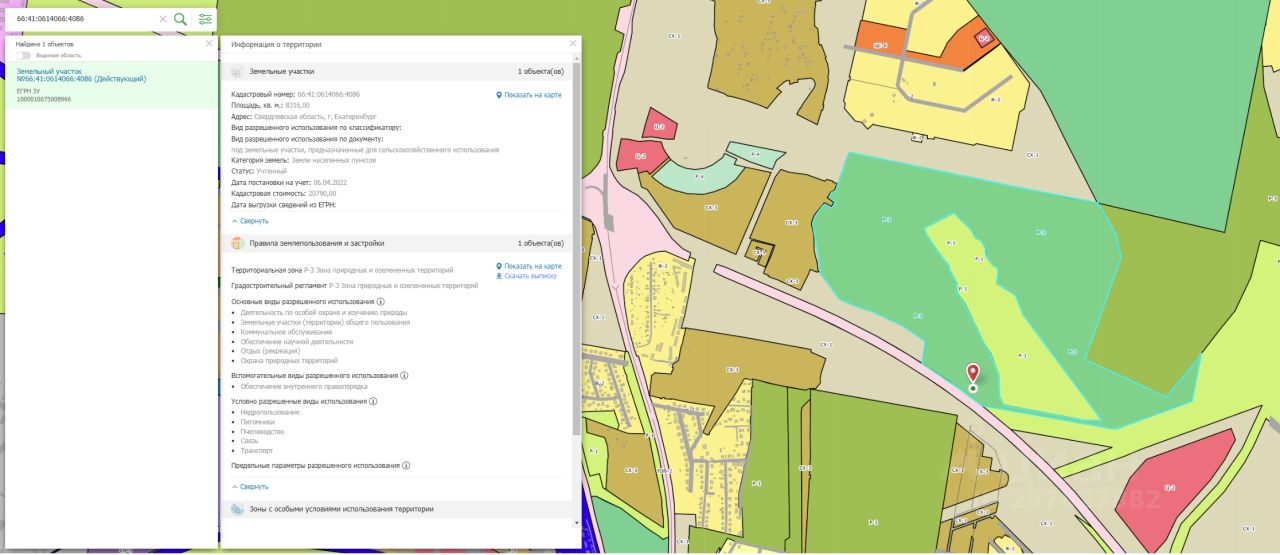1280x555 pixels.
Task: Clear the cadastral number search field
Action: click(x=163, y=19)
